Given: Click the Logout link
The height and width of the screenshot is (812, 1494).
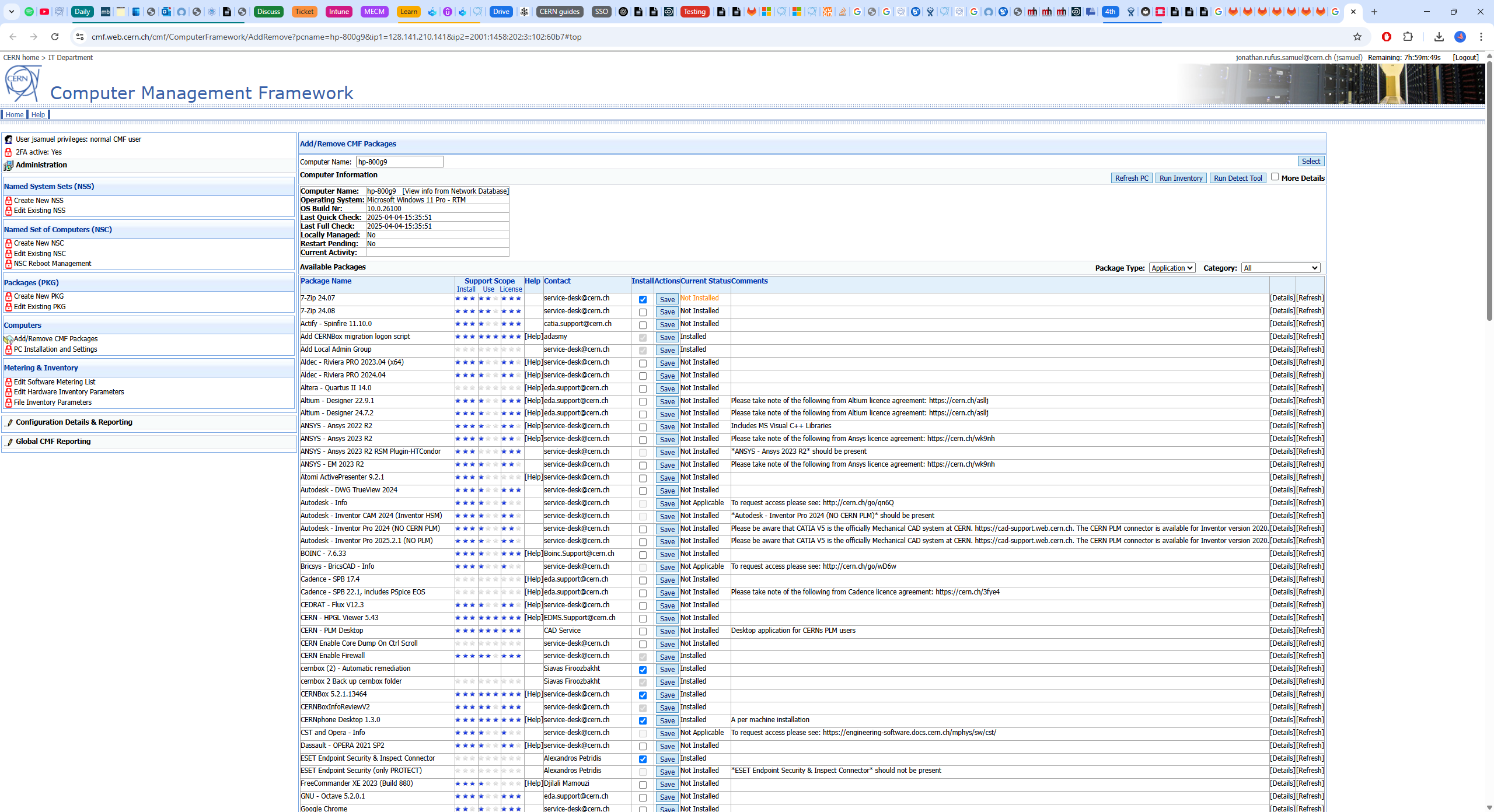Looking at the screenshot, I should coord(1465,58).
